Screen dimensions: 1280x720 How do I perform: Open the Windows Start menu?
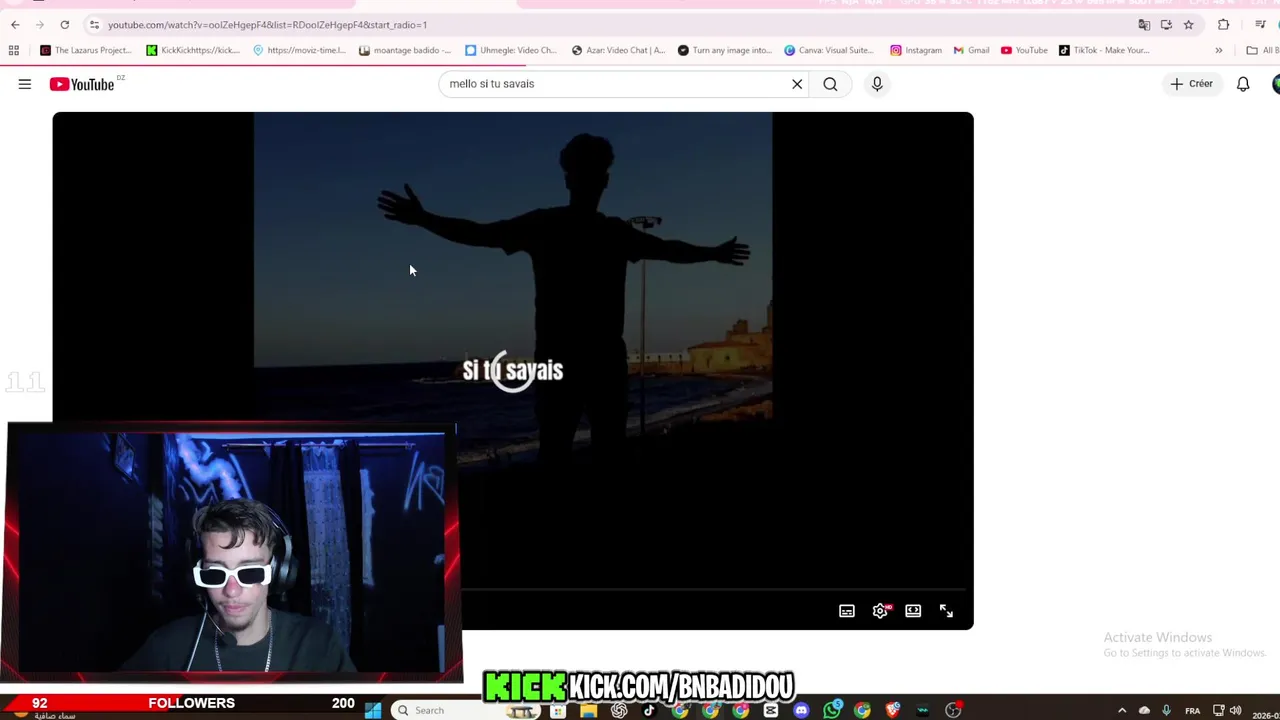pyautogui.click(x=372, y=710)
